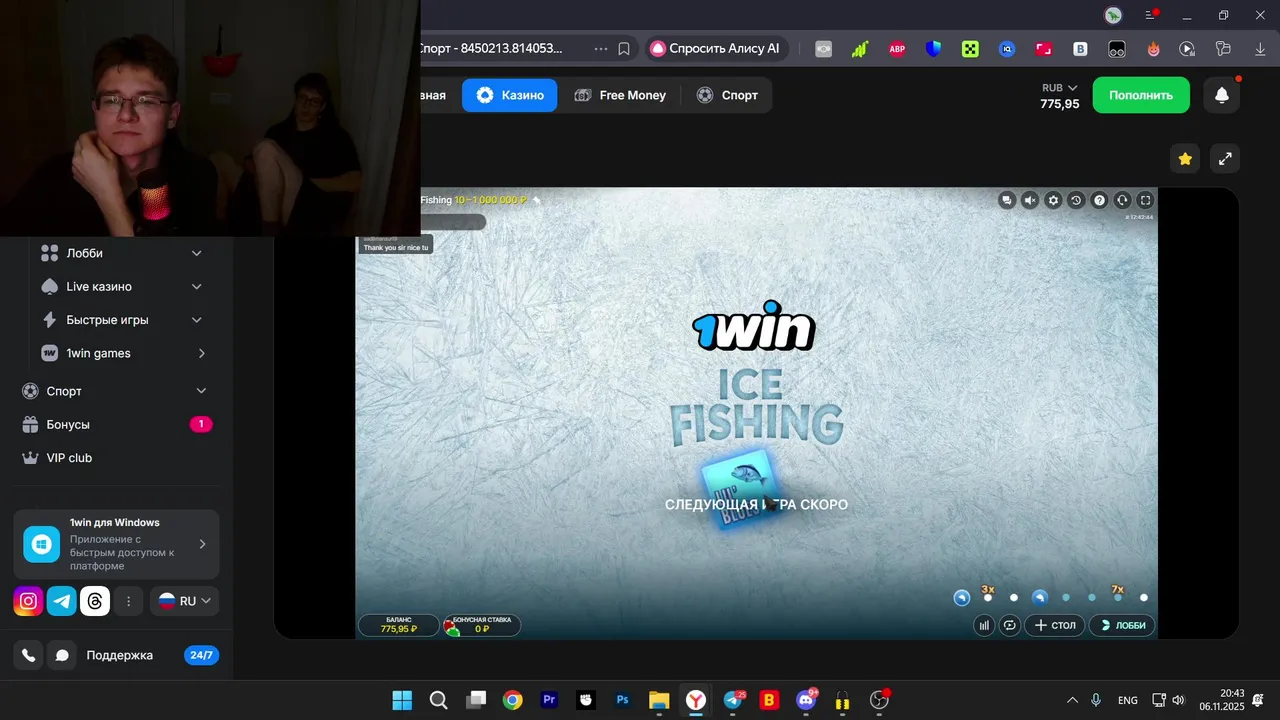Open the Telegram social link
The height and width of the screenshot is (720, 1280).
62,601
